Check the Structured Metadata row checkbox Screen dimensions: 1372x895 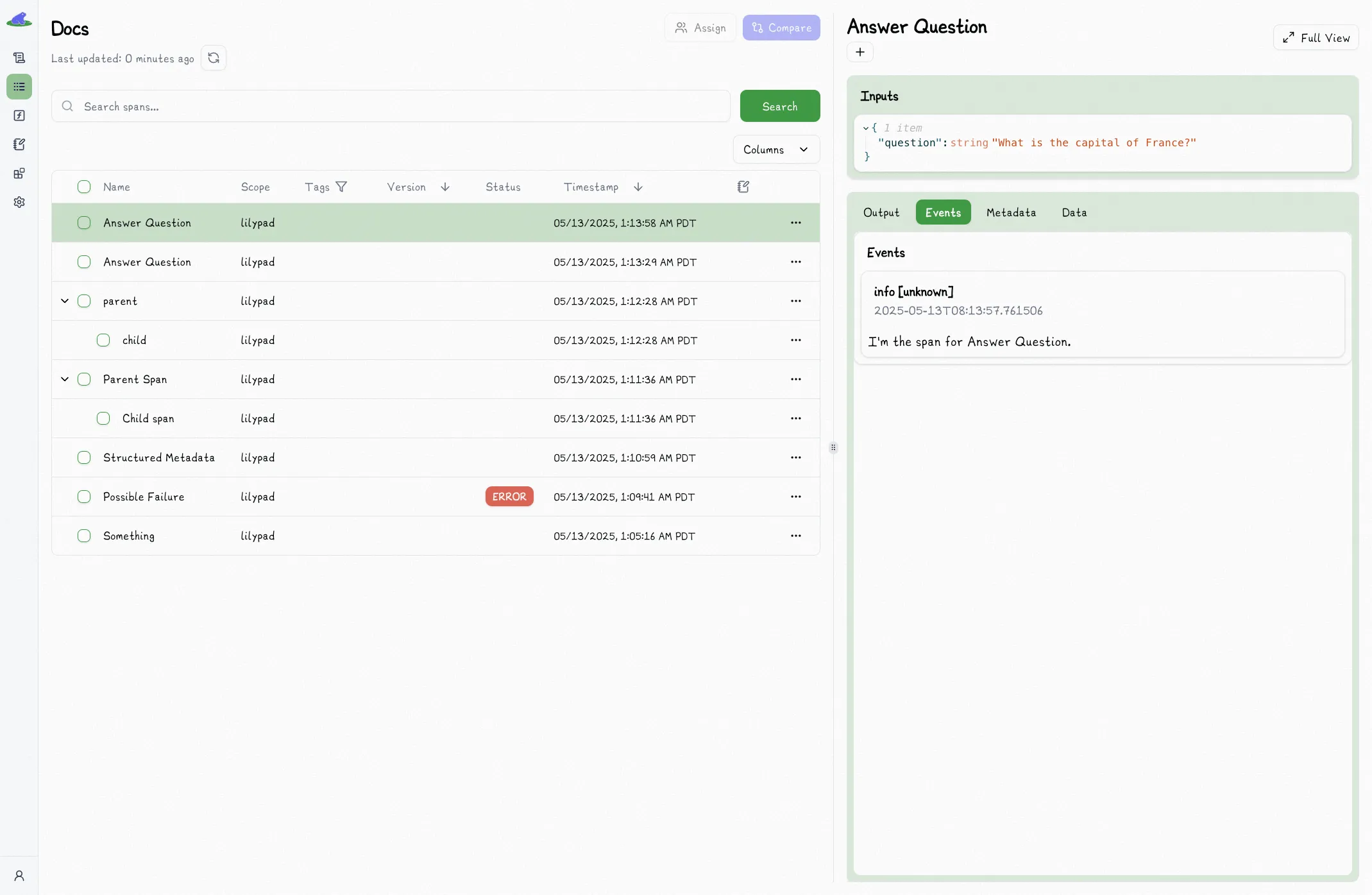84,457
